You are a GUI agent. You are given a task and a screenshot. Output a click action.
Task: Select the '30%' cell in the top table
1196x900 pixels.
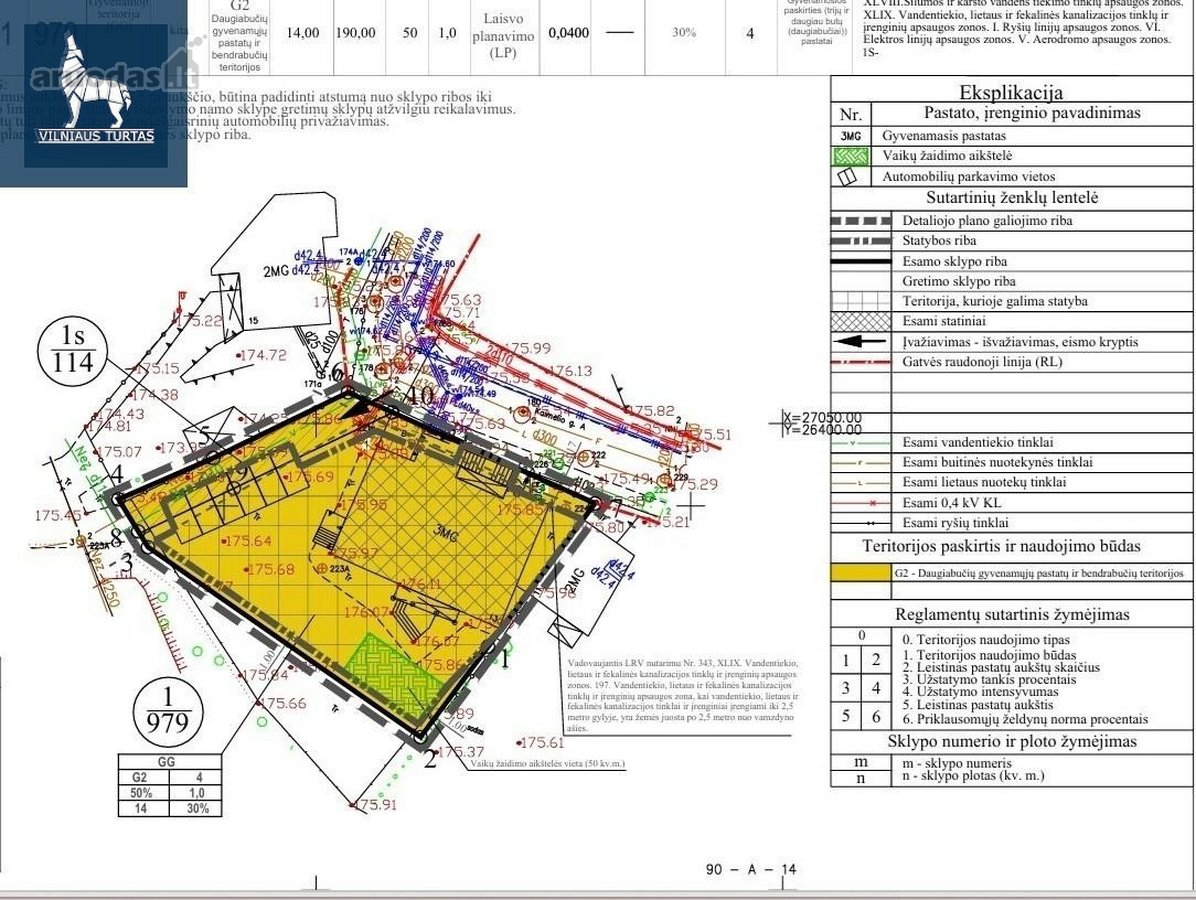click(x=684, y=33)
